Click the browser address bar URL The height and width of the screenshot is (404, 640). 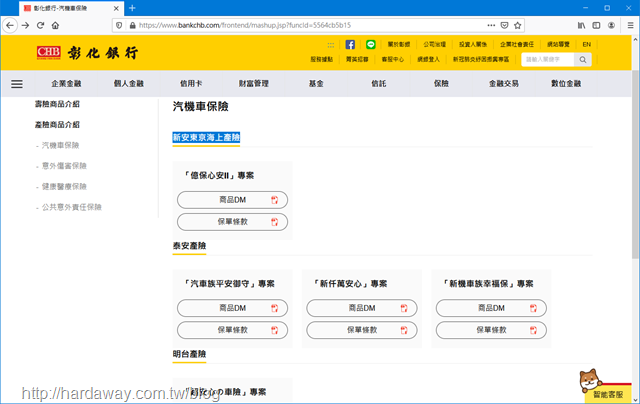tap(245, 25)
